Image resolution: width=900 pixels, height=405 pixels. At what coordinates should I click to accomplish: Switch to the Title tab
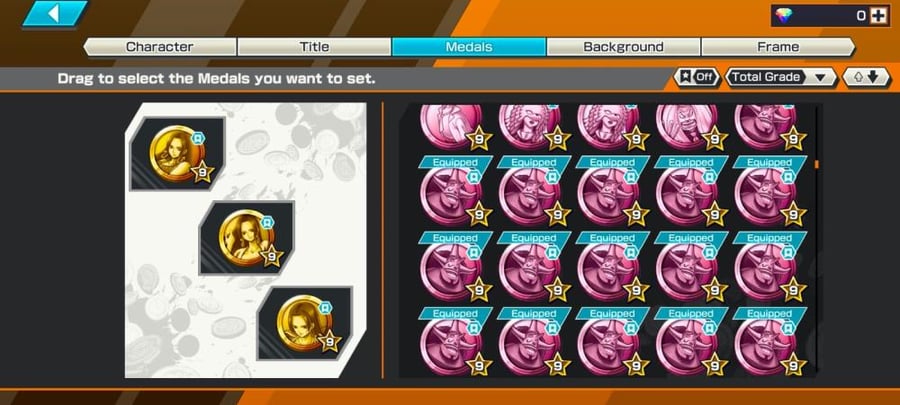click(315, 47)
